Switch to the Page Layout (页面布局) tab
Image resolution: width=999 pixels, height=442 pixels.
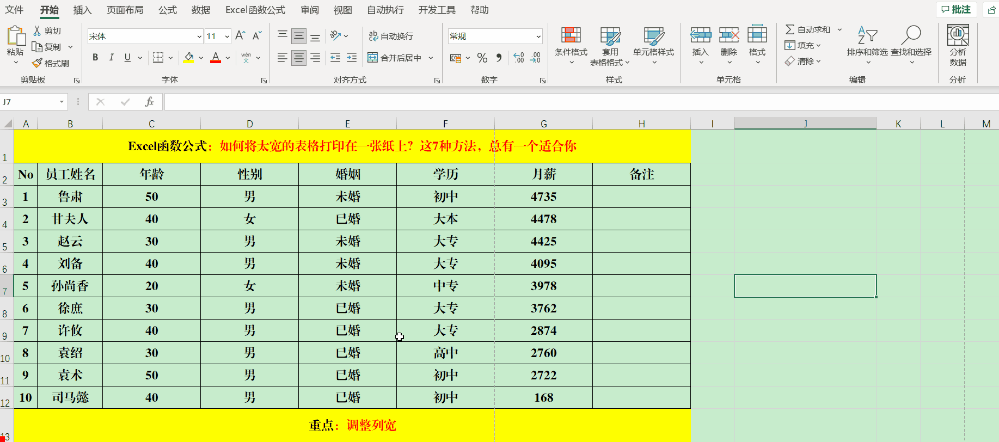[x=124, y=9]
